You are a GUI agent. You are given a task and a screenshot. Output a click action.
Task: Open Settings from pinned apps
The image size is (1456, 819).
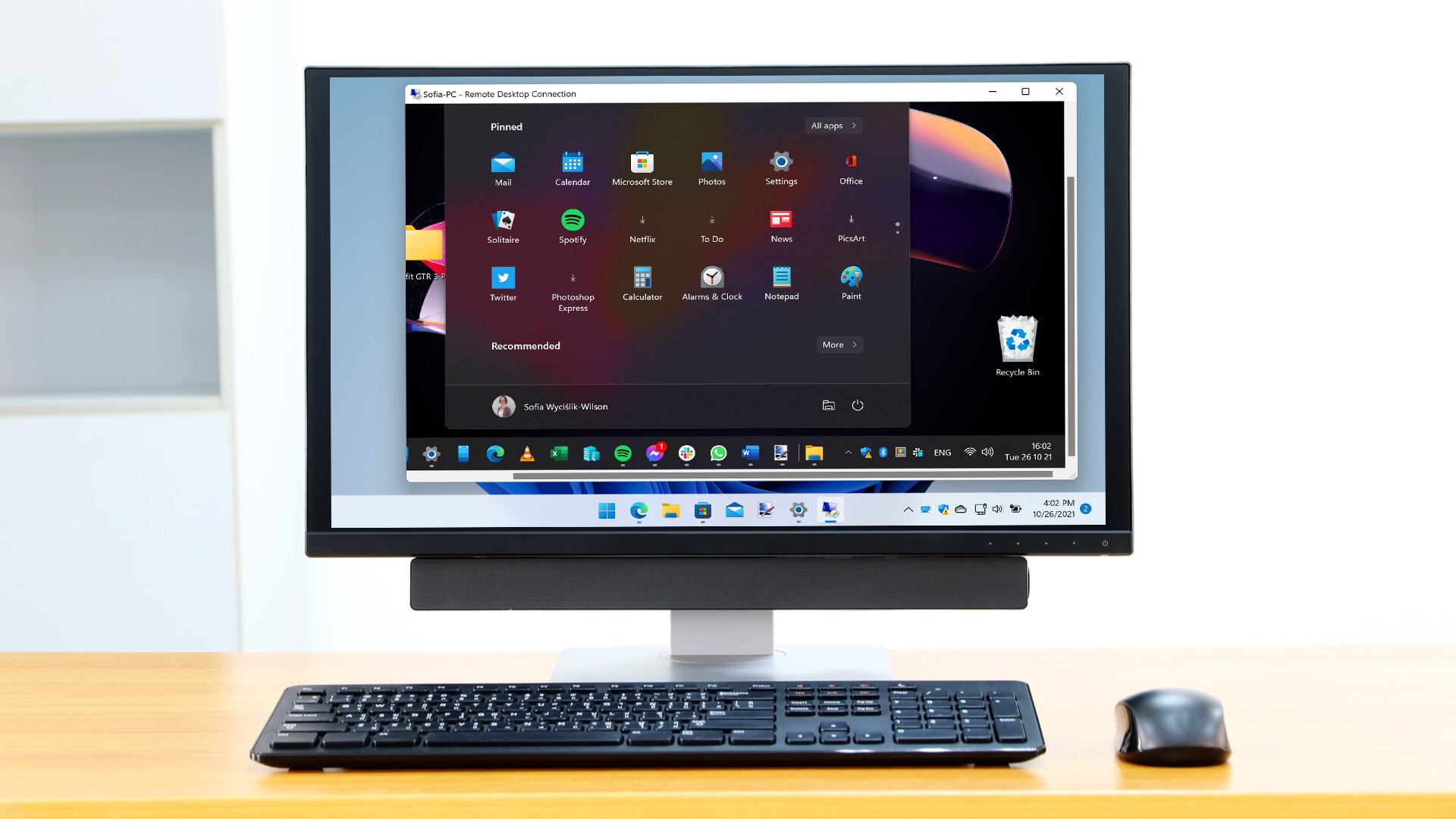(781, 167)
